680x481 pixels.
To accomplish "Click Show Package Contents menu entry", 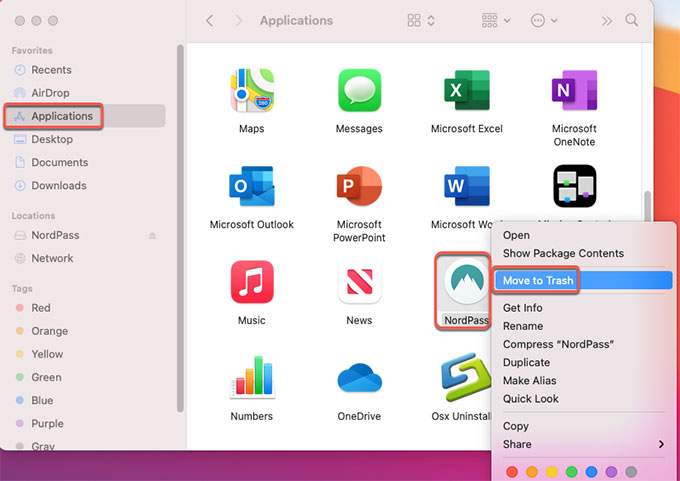I will click(563, 254).
